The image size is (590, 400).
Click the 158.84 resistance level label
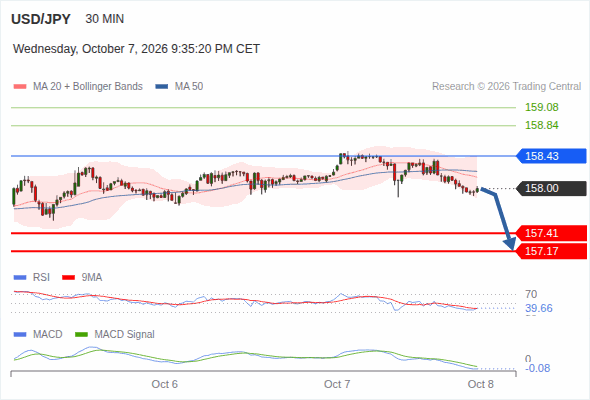(x=542, y=126)
